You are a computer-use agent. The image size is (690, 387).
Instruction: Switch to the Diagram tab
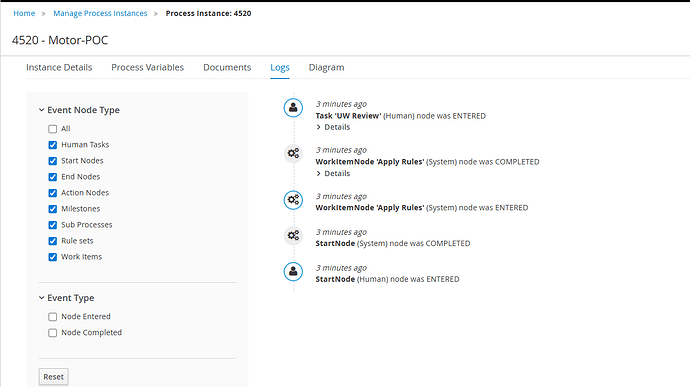point(327,67)
